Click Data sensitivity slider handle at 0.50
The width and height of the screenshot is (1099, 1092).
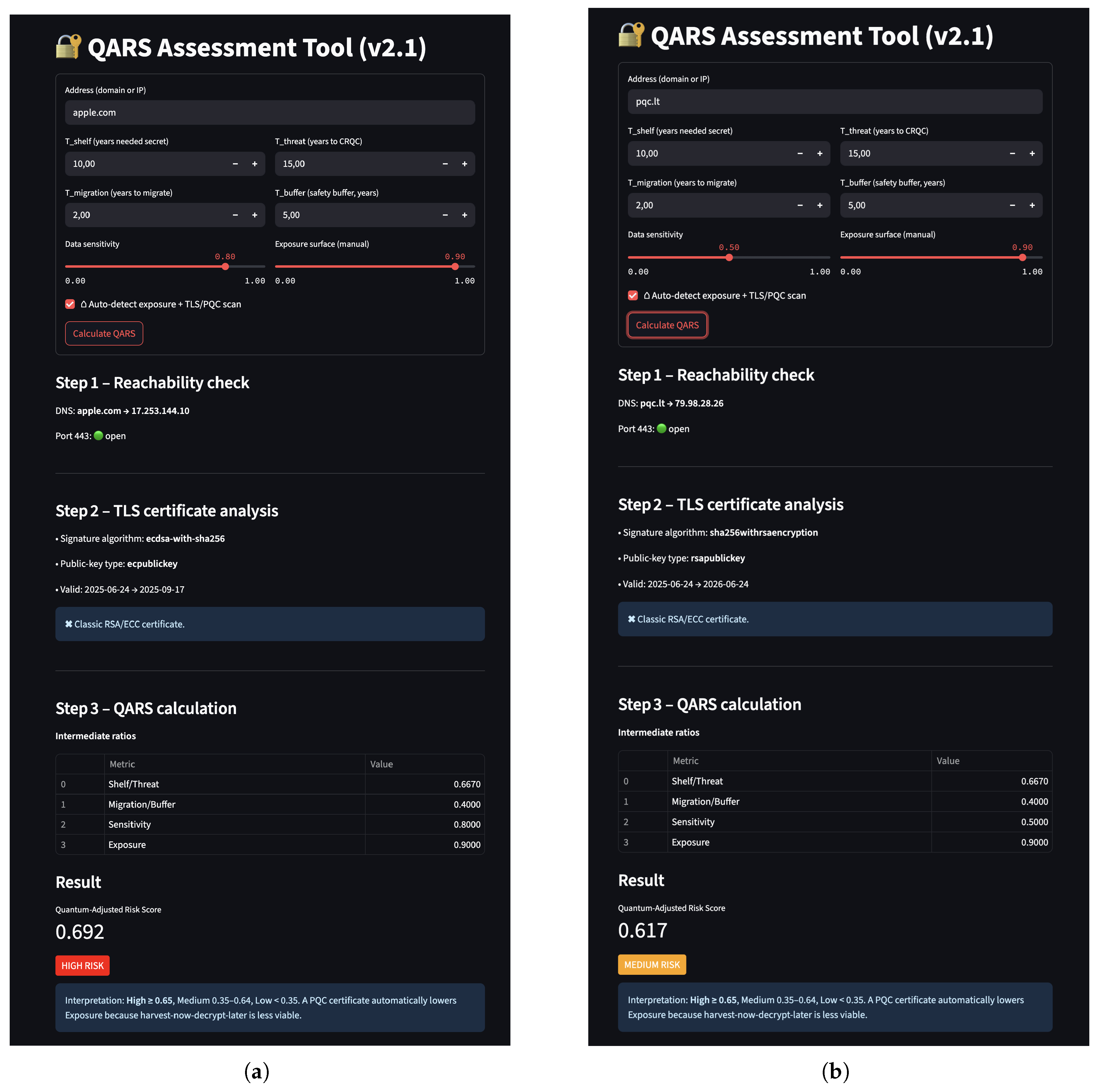click(729, 258)
